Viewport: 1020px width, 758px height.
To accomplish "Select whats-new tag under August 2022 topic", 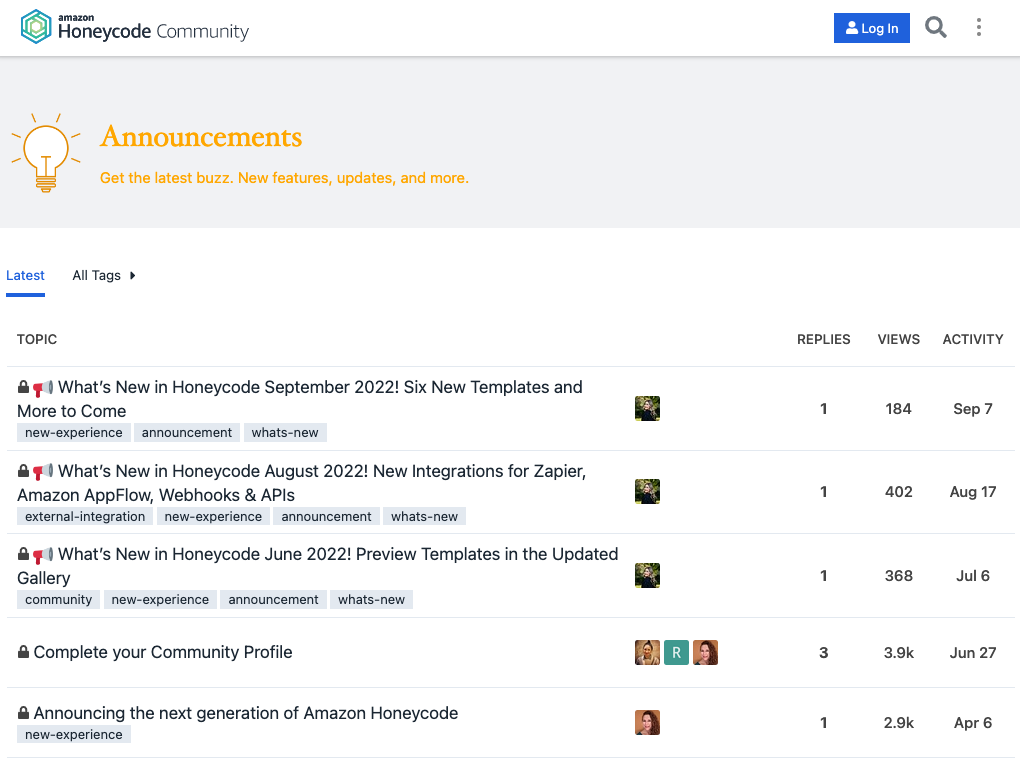I will [424, 517].
